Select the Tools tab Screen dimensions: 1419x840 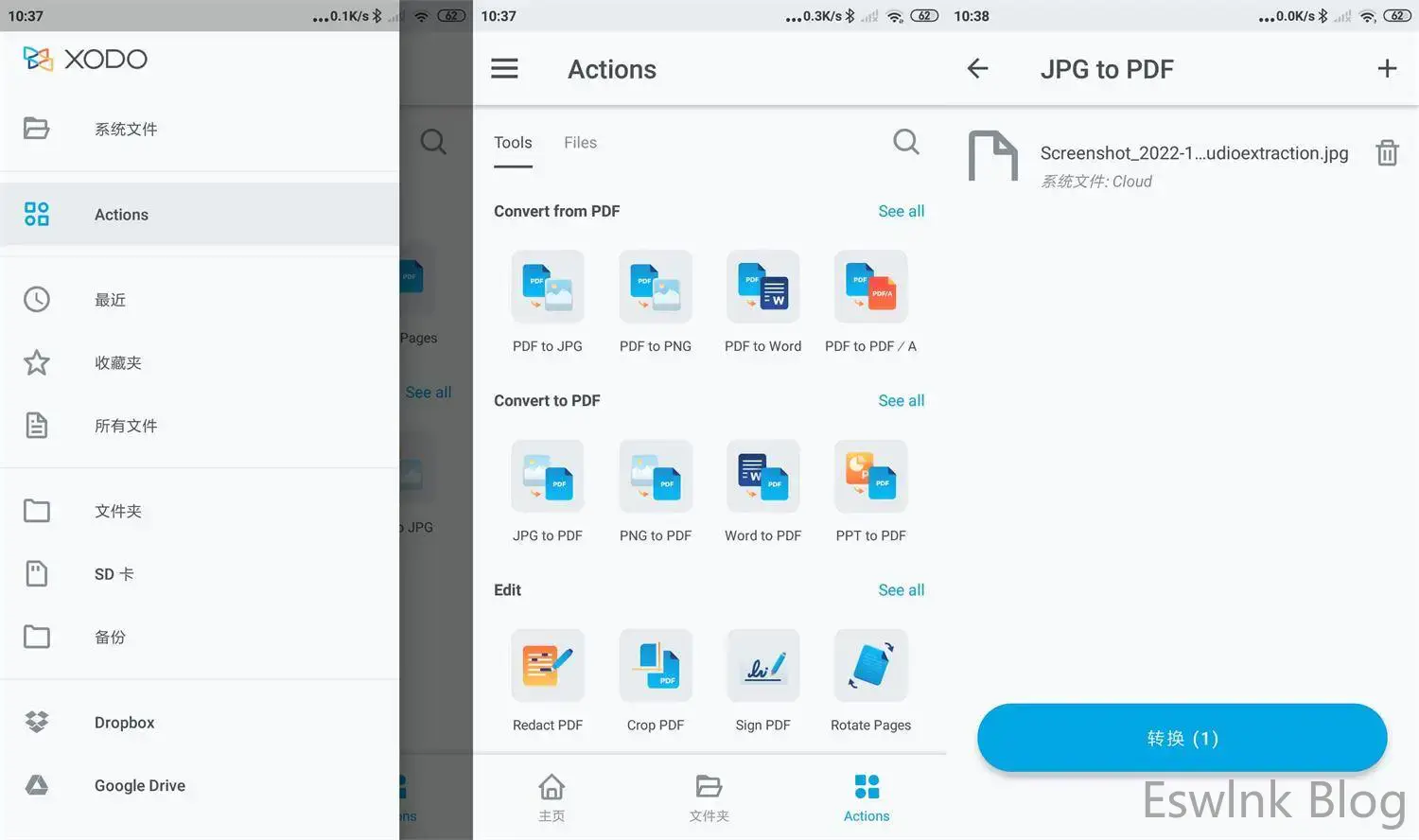tap(513, 143)
